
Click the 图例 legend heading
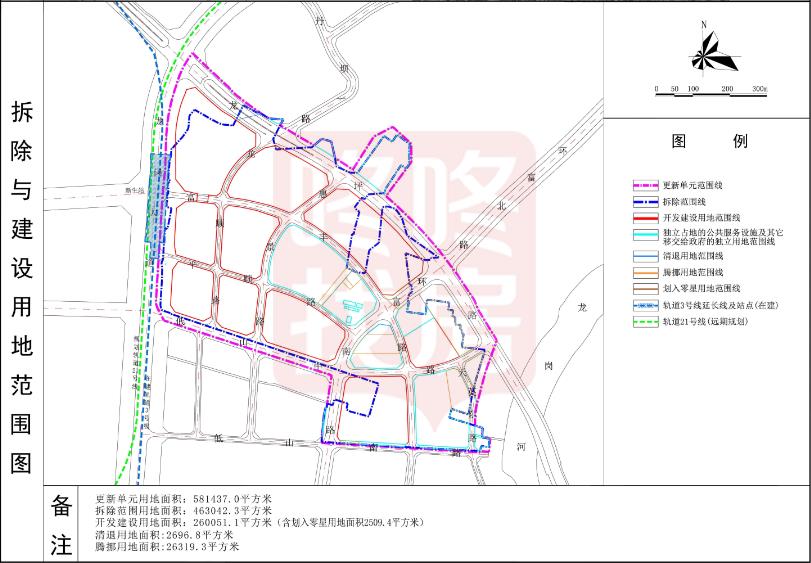(709, 141)
